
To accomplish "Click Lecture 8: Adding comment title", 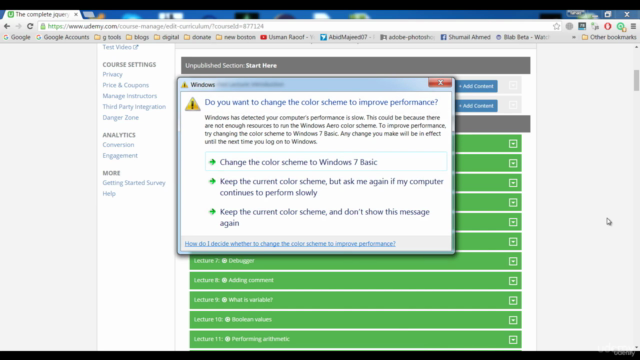I will tap(233, 280).
